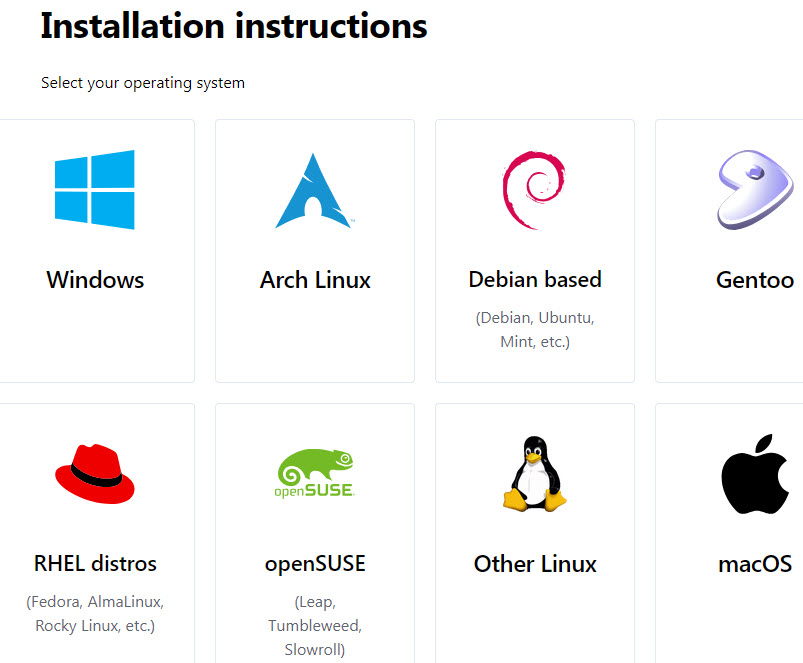This screenshot has height=663, width=803.
Task: Open the Arch Linux instructions link
Action: [315, 280]
